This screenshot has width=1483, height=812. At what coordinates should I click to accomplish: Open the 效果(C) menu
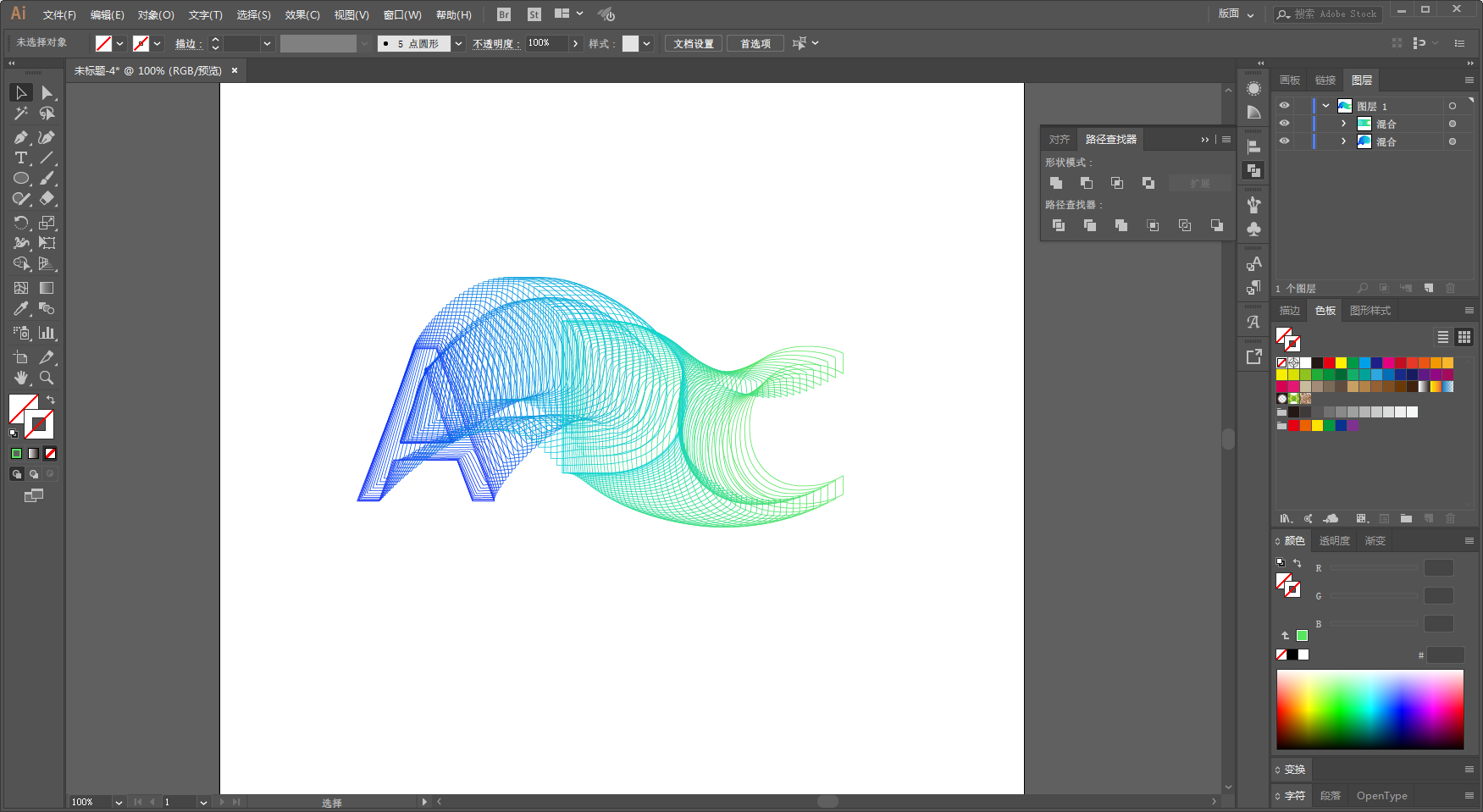302,14
